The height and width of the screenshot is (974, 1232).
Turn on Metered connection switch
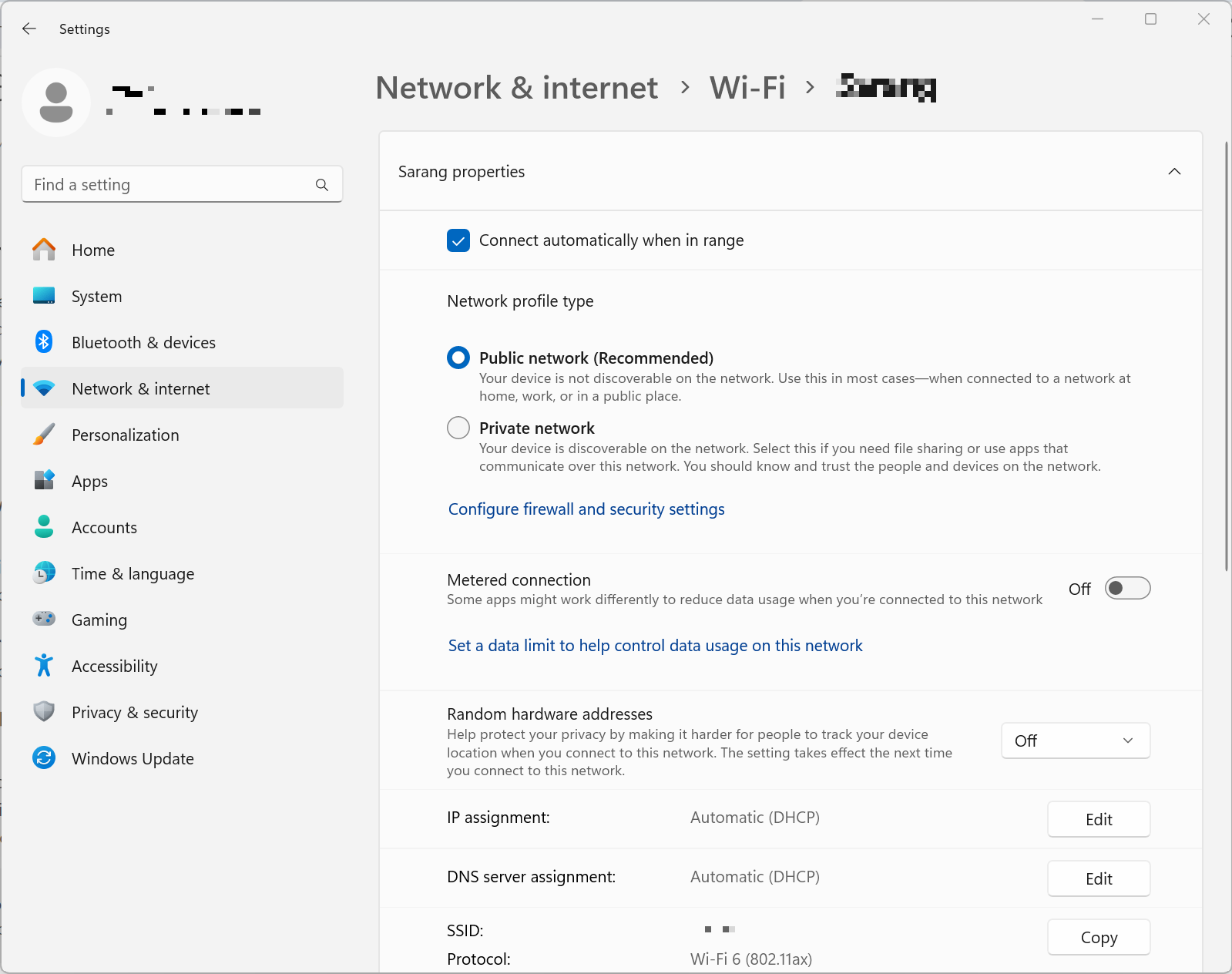[1127, 589]
